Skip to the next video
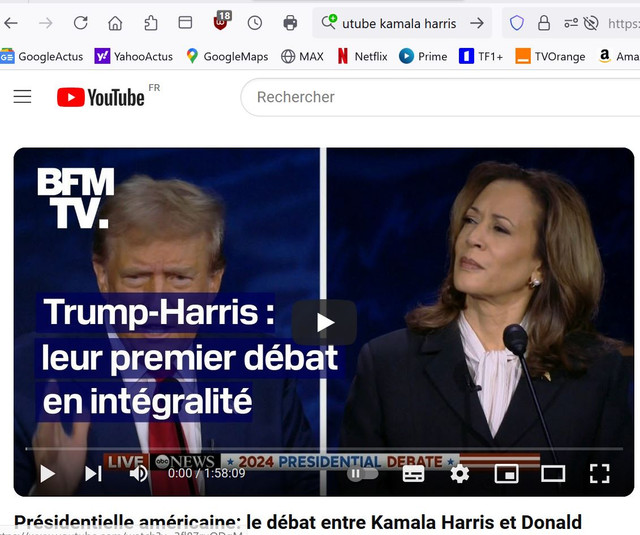Screen dimensions: 640x535 (93, 474)
